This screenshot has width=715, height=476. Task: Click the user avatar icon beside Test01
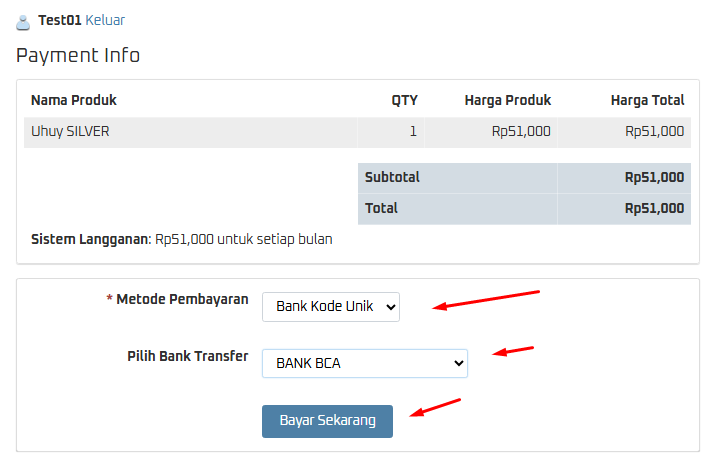23,21
